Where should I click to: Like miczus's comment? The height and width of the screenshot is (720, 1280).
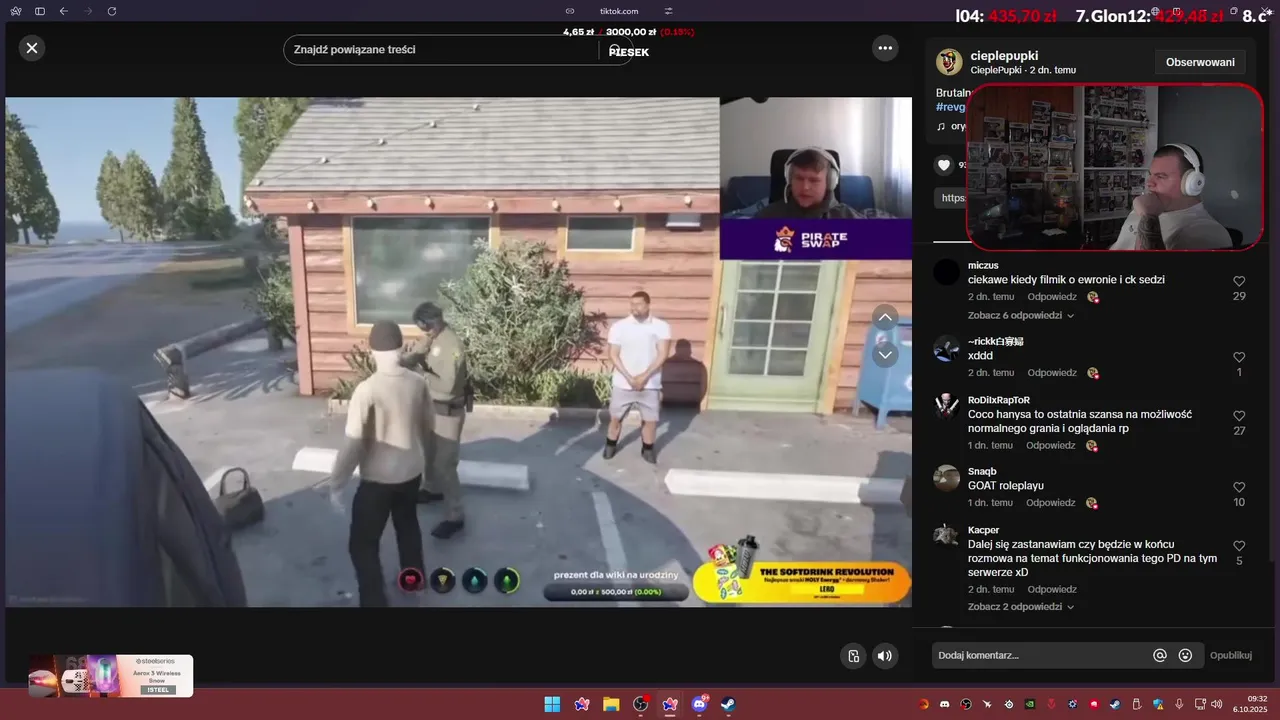pyautogui.click(x=1239, y=282)
